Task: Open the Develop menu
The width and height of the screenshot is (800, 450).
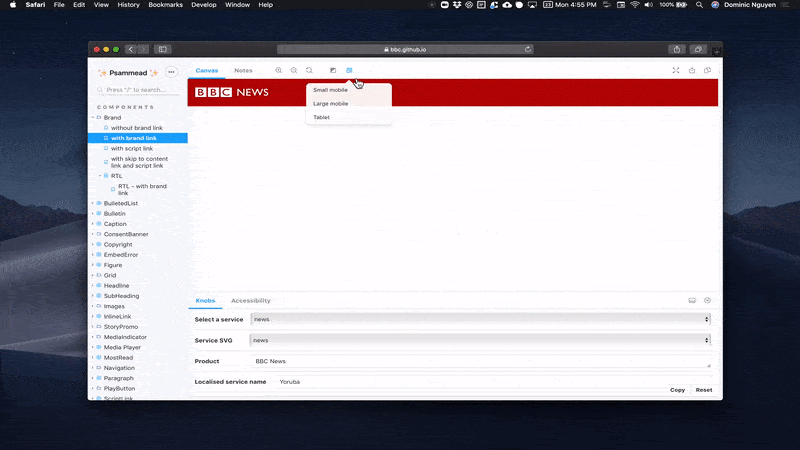Action: (204, 5)
